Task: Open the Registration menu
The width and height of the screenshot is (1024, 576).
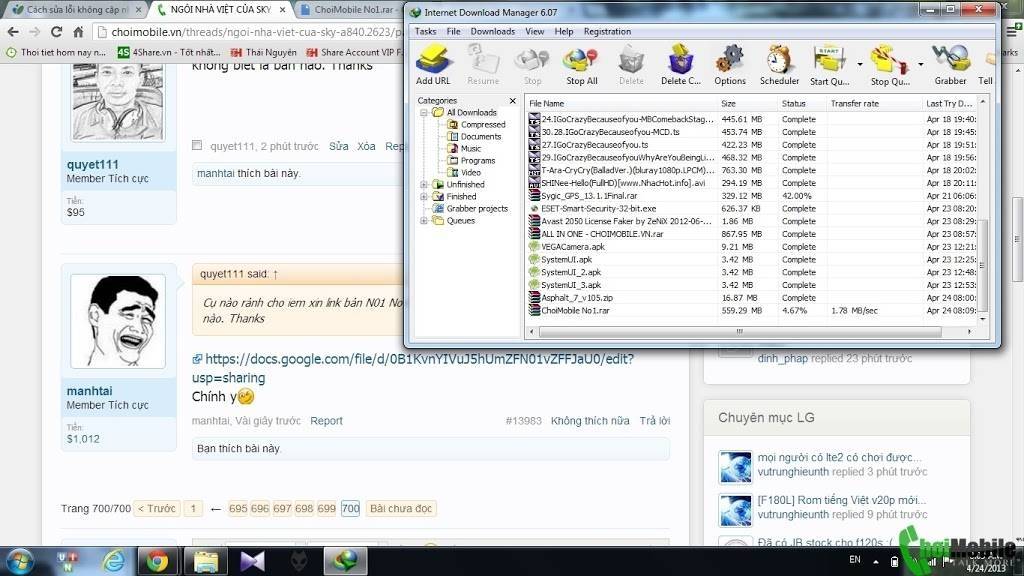Action: click(x=607, y=32)
